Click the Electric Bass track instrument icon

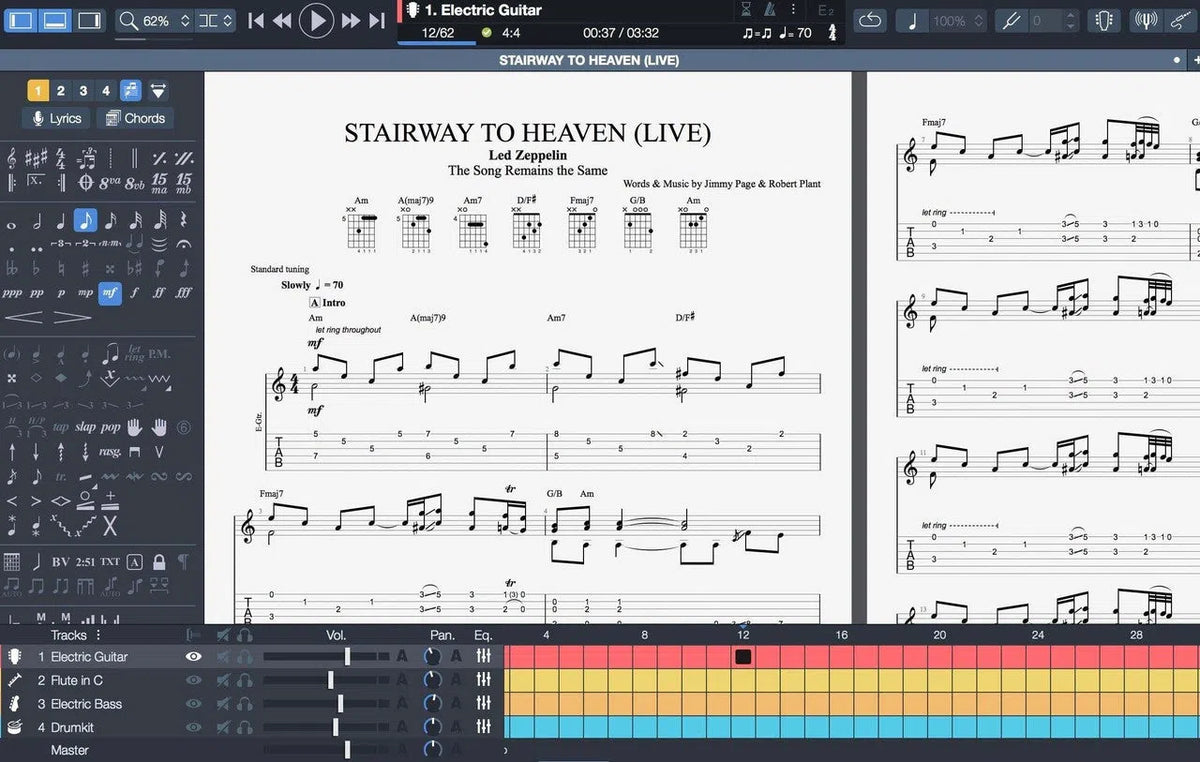(15, 704)
